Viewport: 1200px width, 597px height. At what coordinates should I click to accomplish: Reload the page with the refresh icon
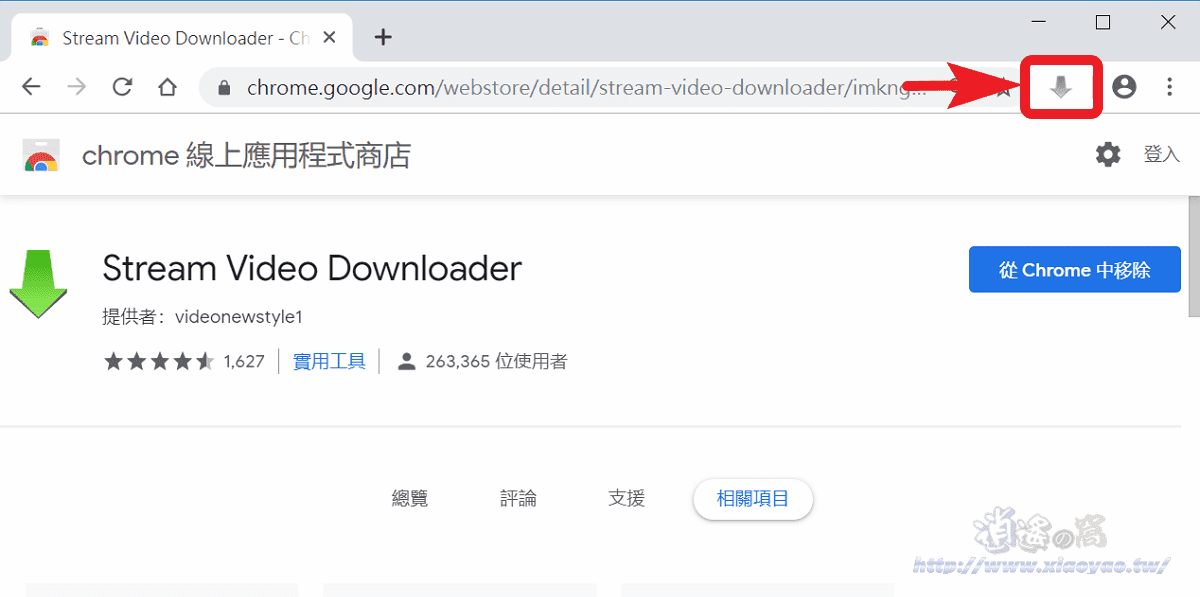click(x=122, y=87)
